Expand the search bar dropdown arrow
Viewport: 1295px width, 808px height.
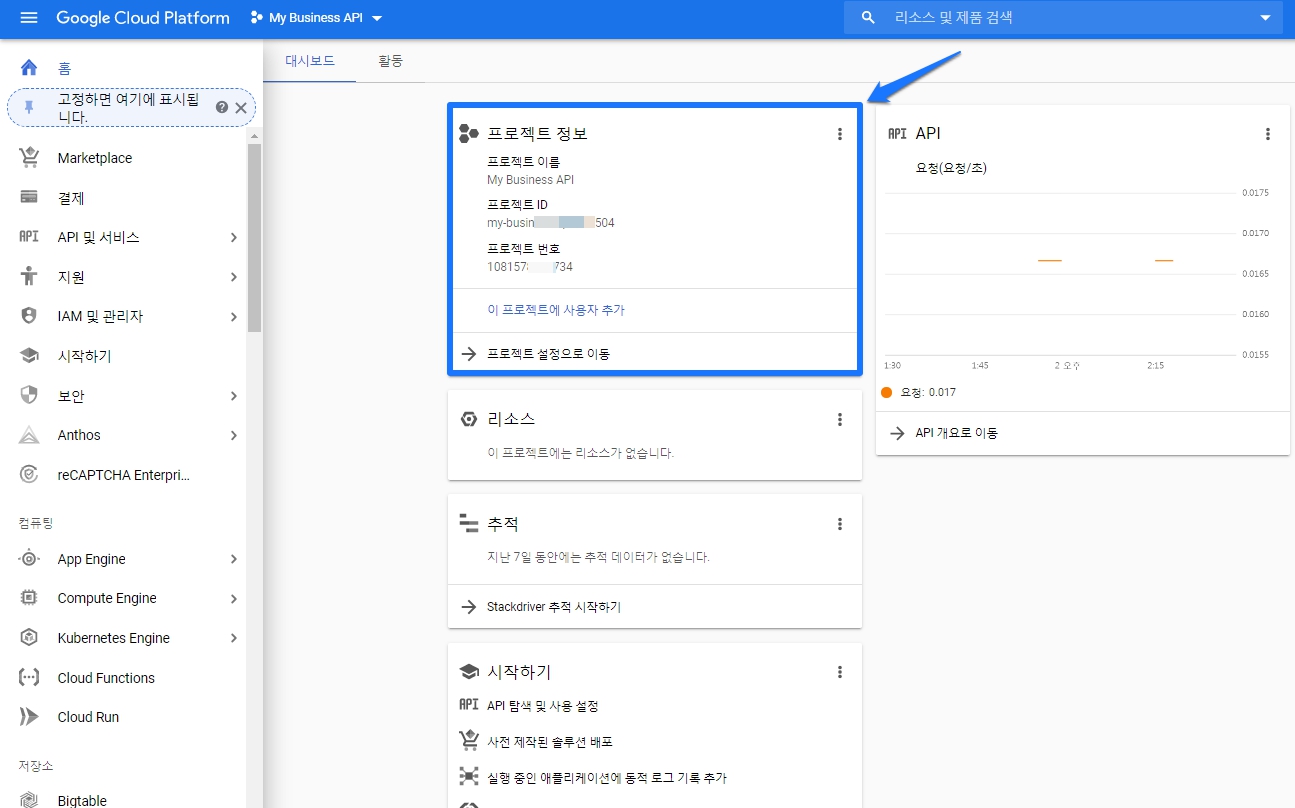point(1265,18)
